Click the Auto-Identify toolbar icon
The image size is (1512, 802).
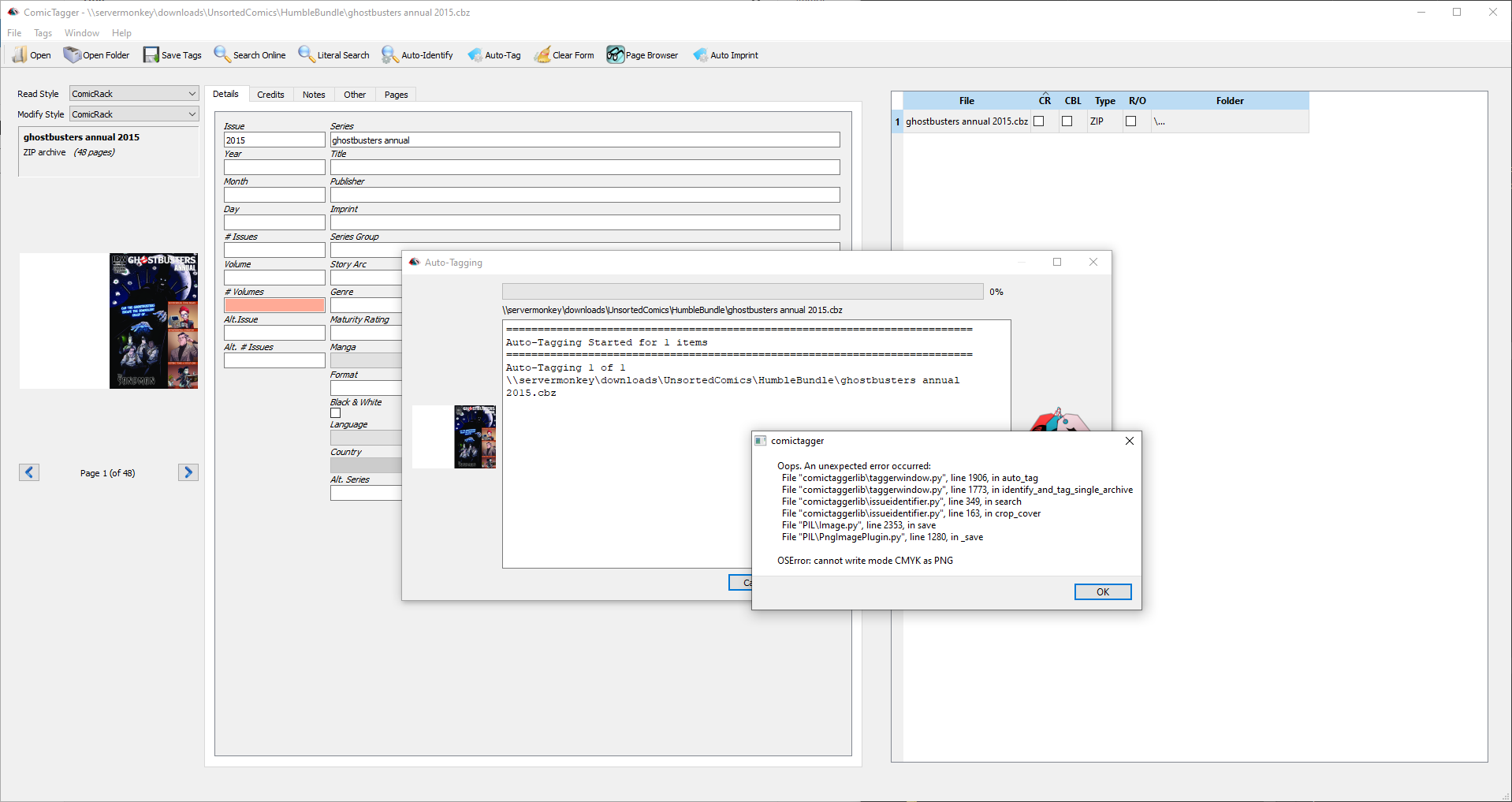[390, 54]
